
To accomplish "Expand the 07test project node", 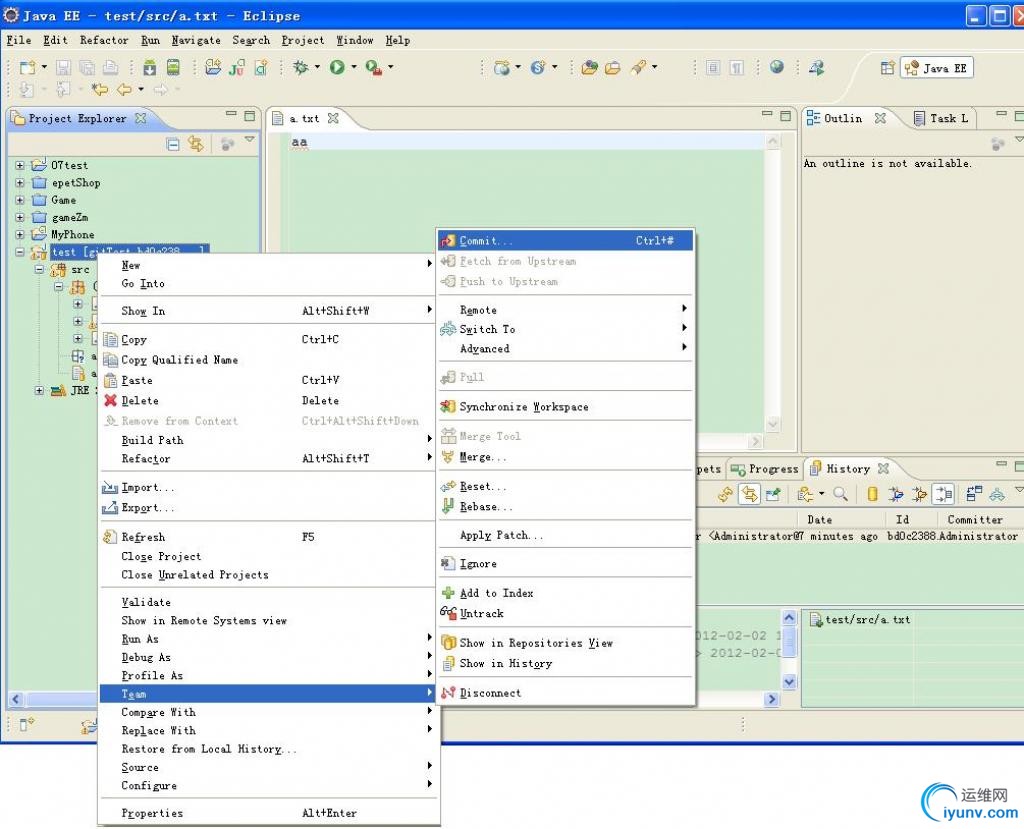I will click(20, 165).
